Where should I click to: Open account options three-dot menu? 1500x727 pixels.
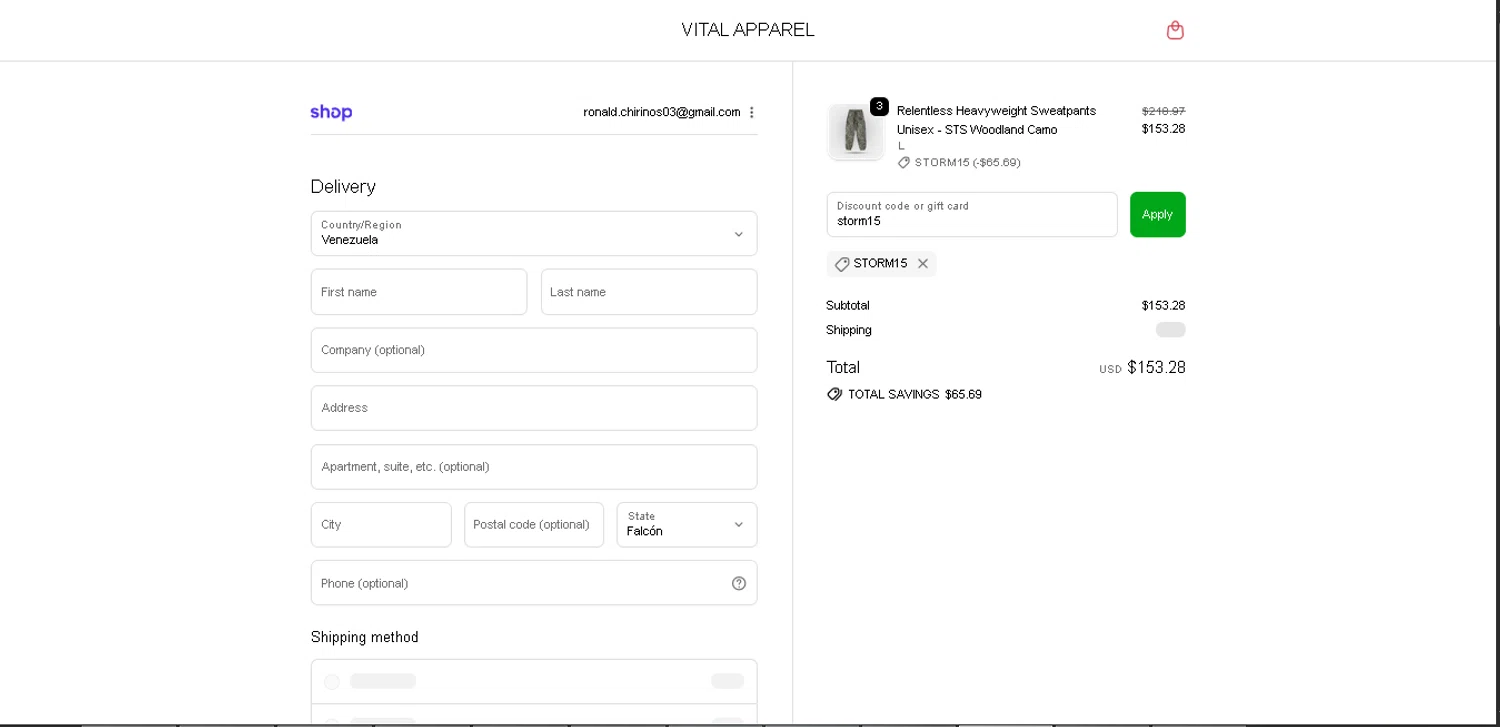[752, 112]
